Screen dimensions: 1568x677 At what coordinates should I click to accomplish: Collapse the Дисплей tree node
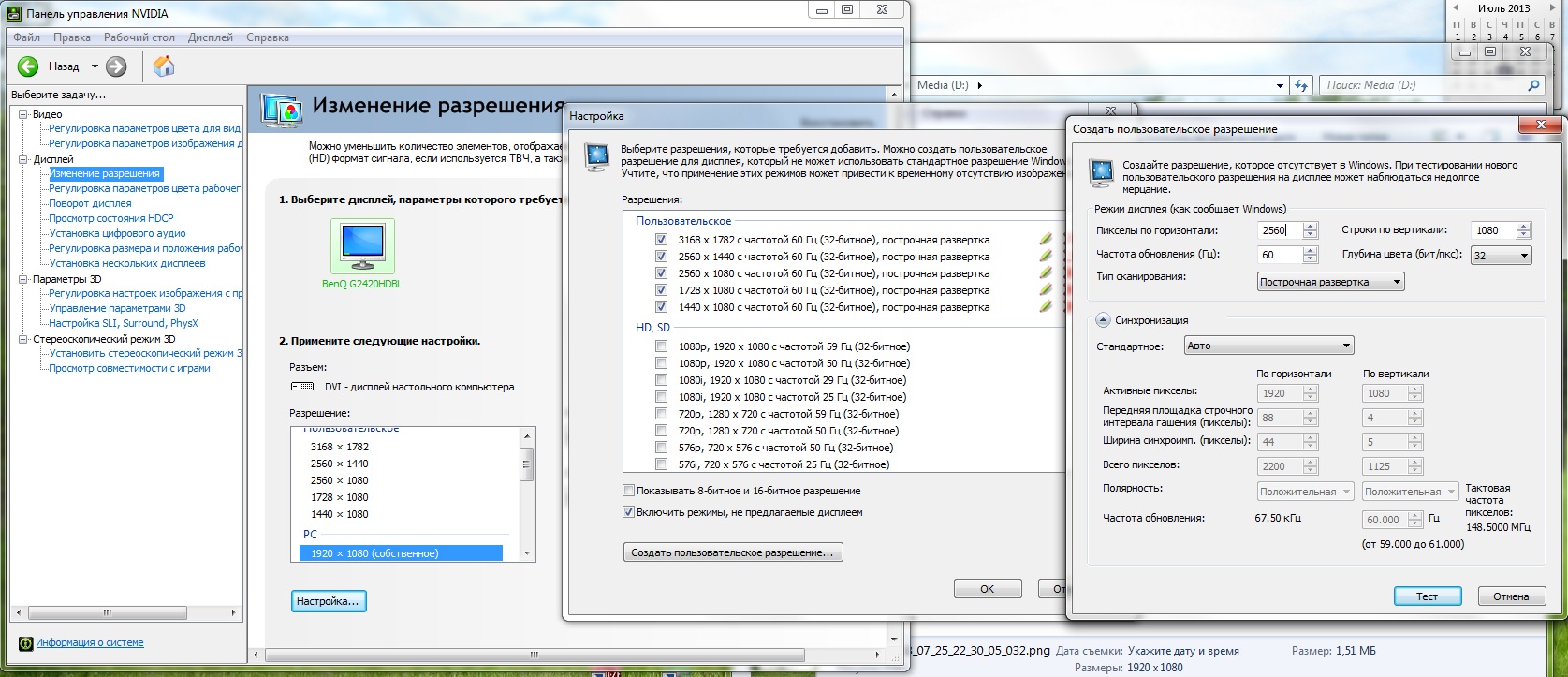tap(23, 159)
